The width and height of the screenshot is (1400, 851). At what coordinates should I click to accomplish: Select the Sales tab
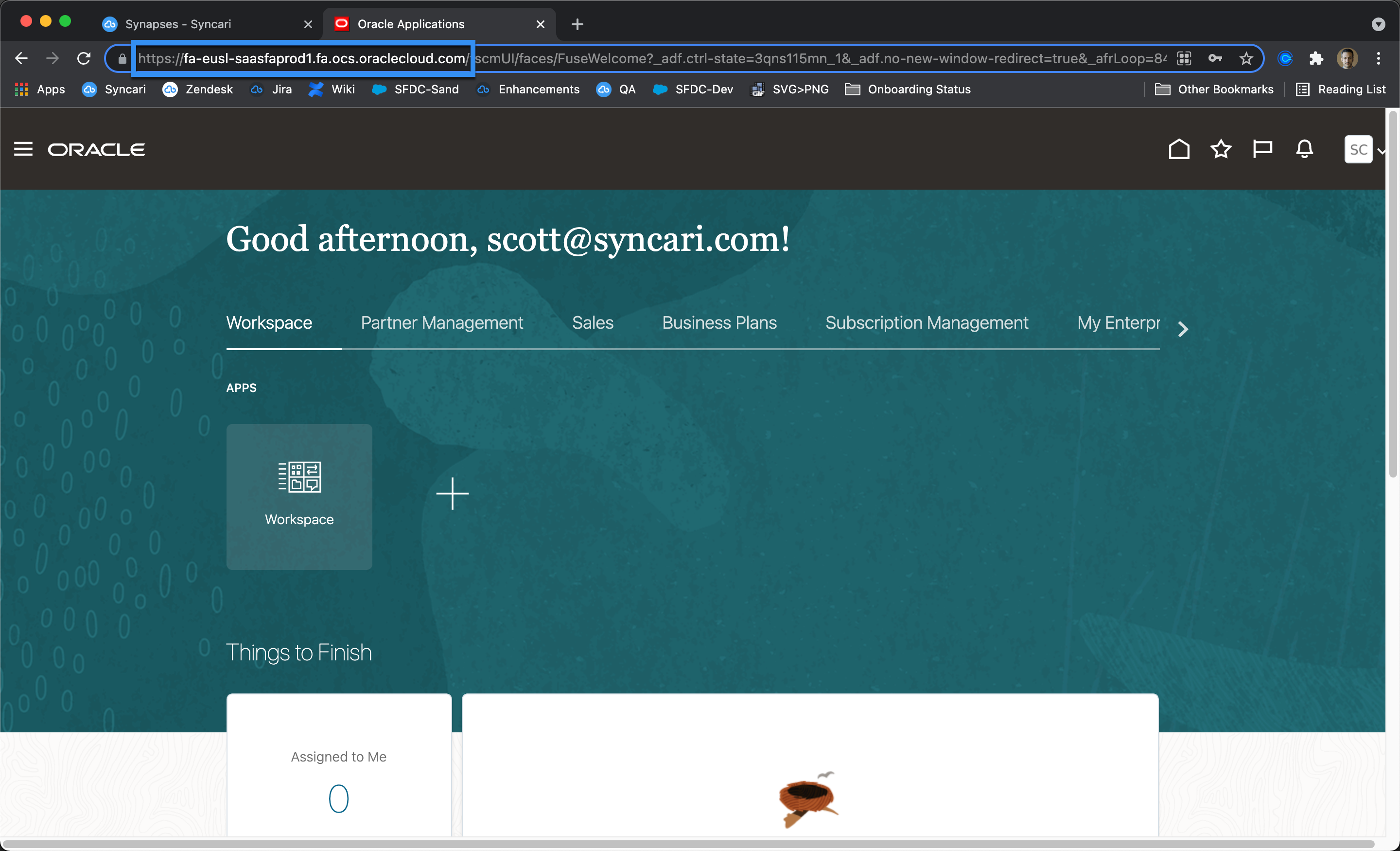(593, 323)
